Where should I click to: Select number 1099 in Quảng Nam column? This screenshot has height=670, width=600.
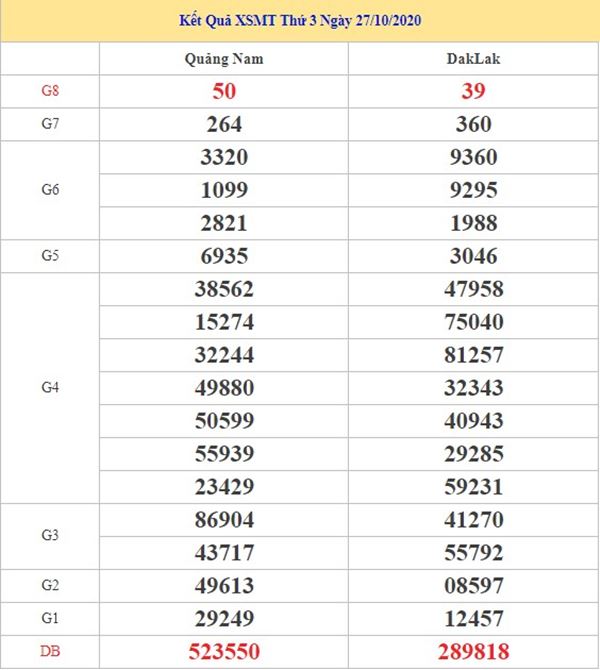224,190
